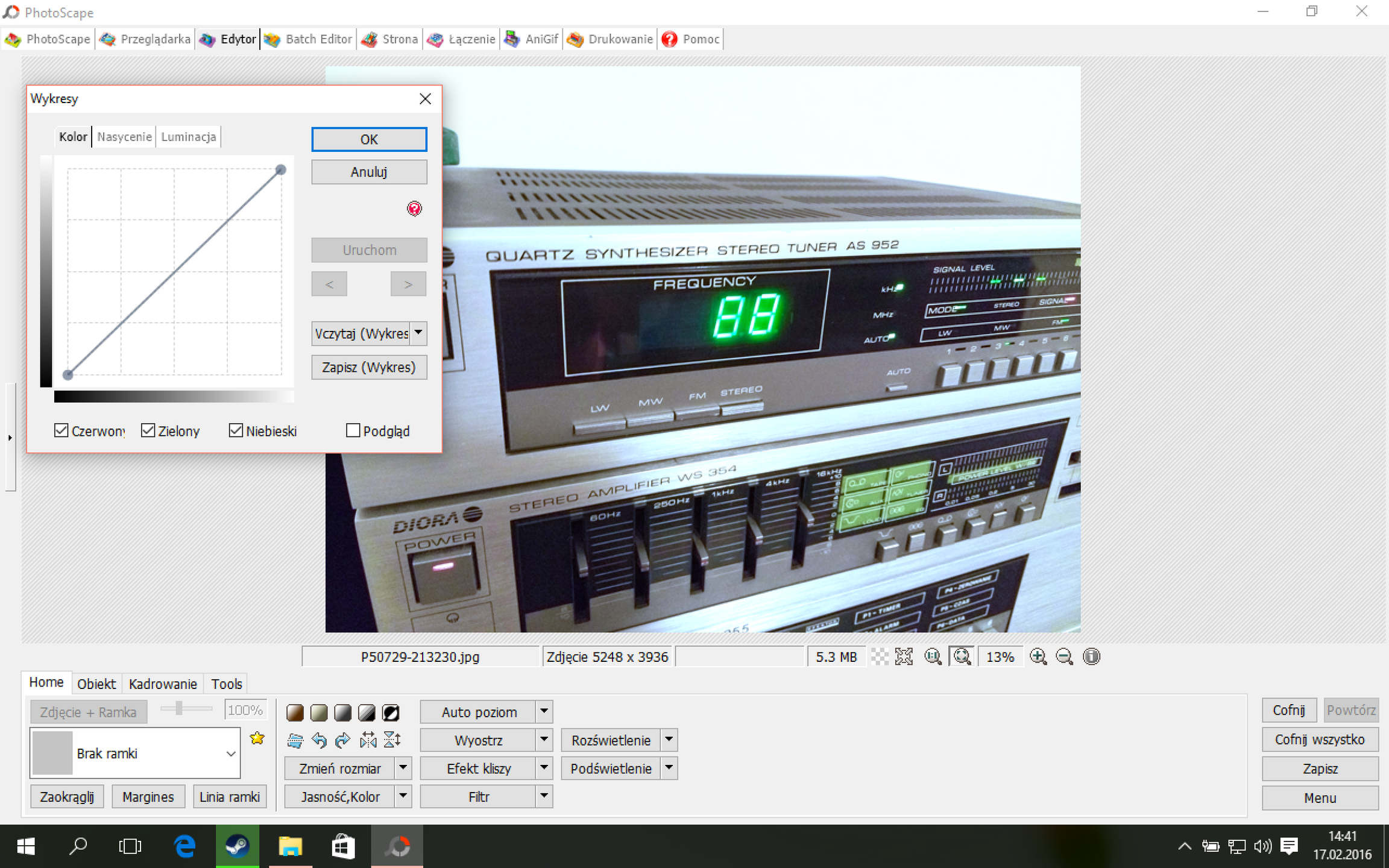Apply the negative invert effect icon
The height and width of the screenshot is (868, 1389).
[391, 712]
